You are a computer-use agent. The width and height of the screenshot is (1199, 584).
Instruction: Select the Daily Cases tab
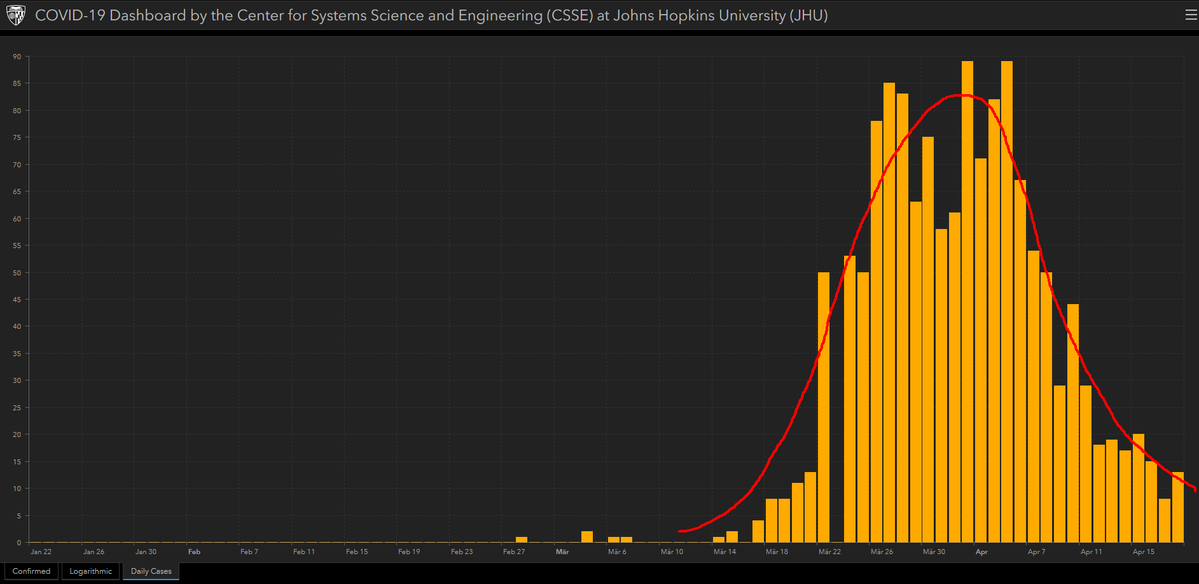pyautogui.click(x=151, y=571)
